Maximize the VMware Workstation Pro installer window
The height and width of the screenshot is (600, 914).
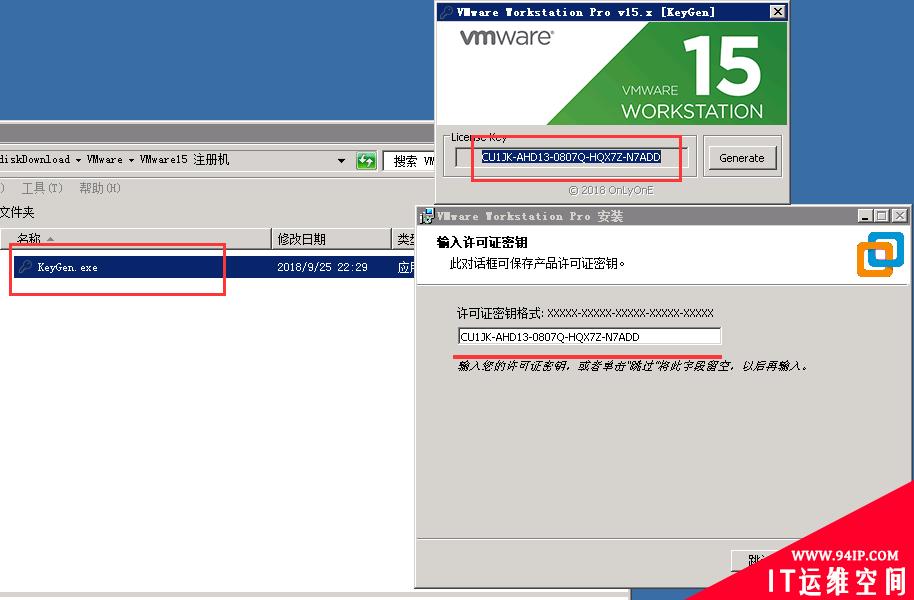tap(882, 216)
